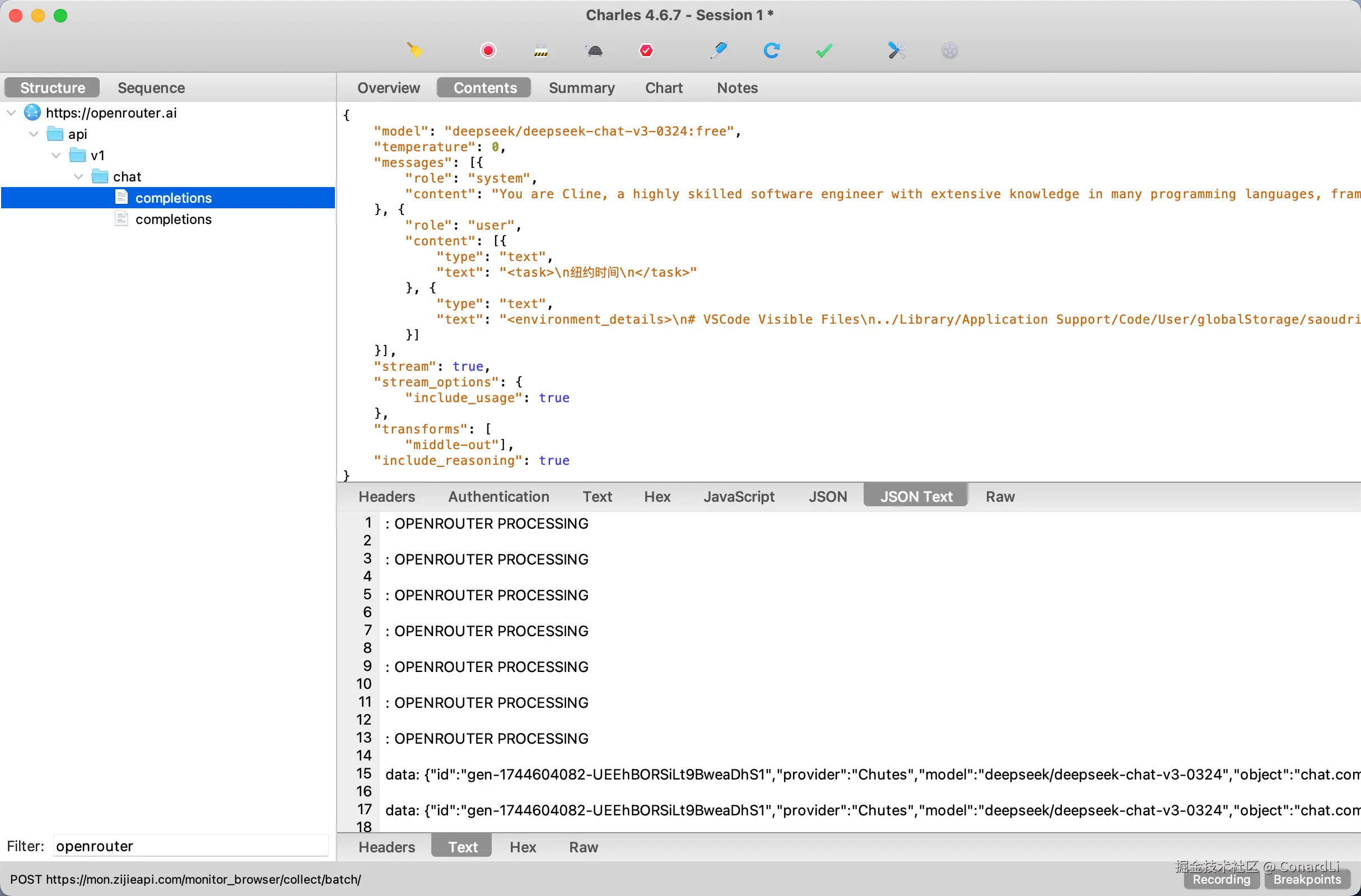Screen dimensions: 1361x896
Task: Collapse the chat folder
Action: point(78,177)
